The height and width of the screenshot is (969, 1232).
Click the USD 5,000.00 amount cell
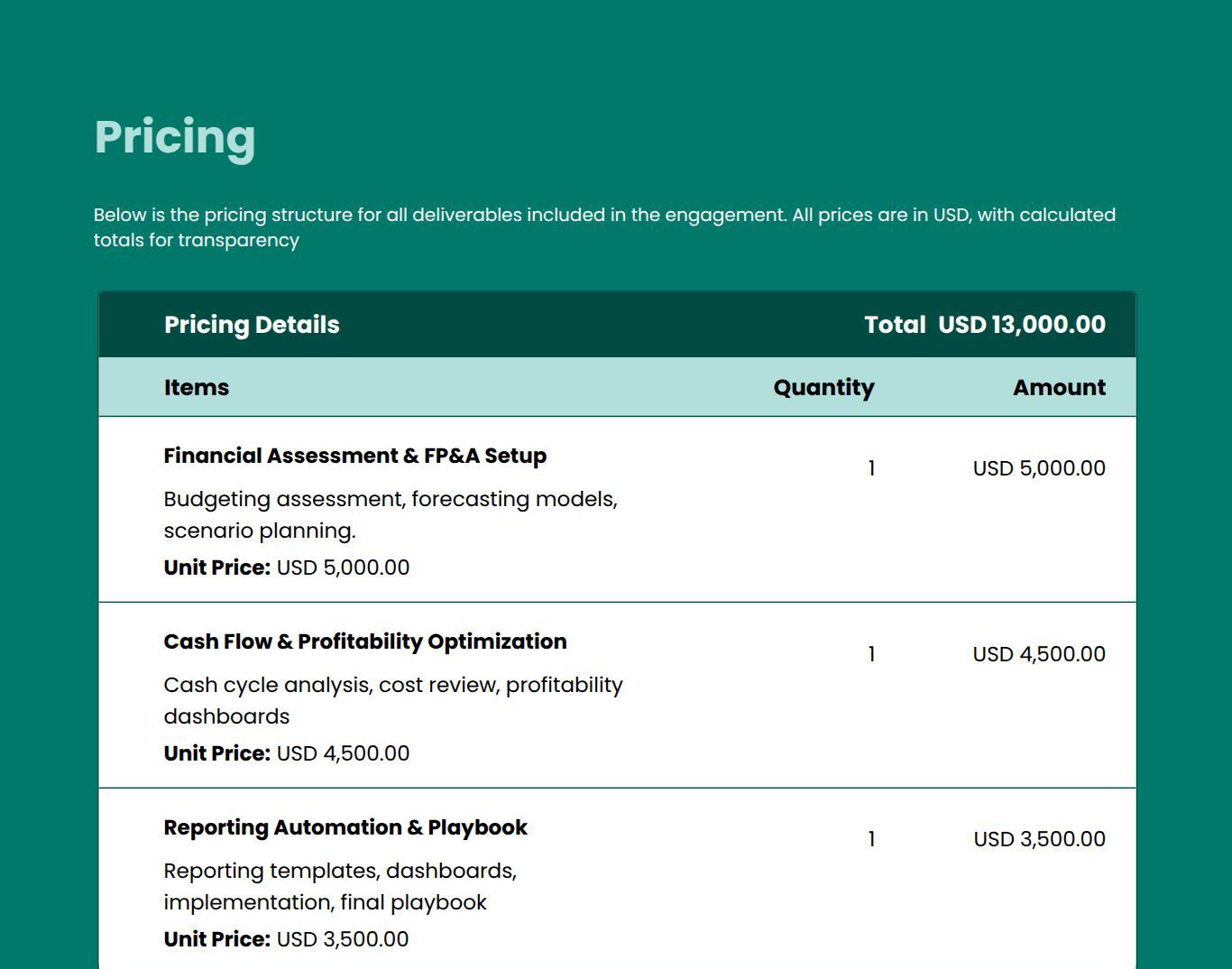(1037, 468)
